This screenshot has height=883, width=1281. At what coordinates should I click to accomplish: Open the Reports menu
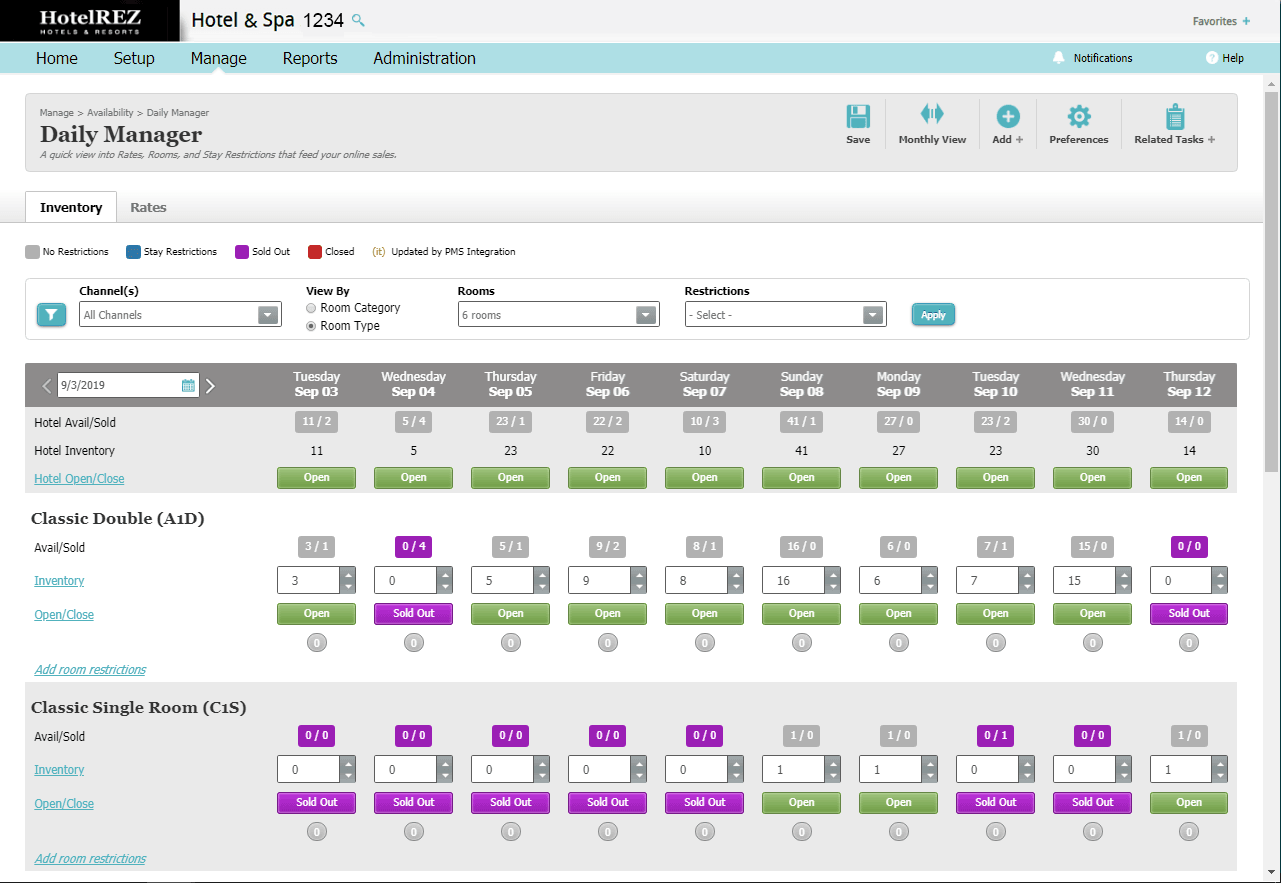pyautogui.click(x=310, y=58)
